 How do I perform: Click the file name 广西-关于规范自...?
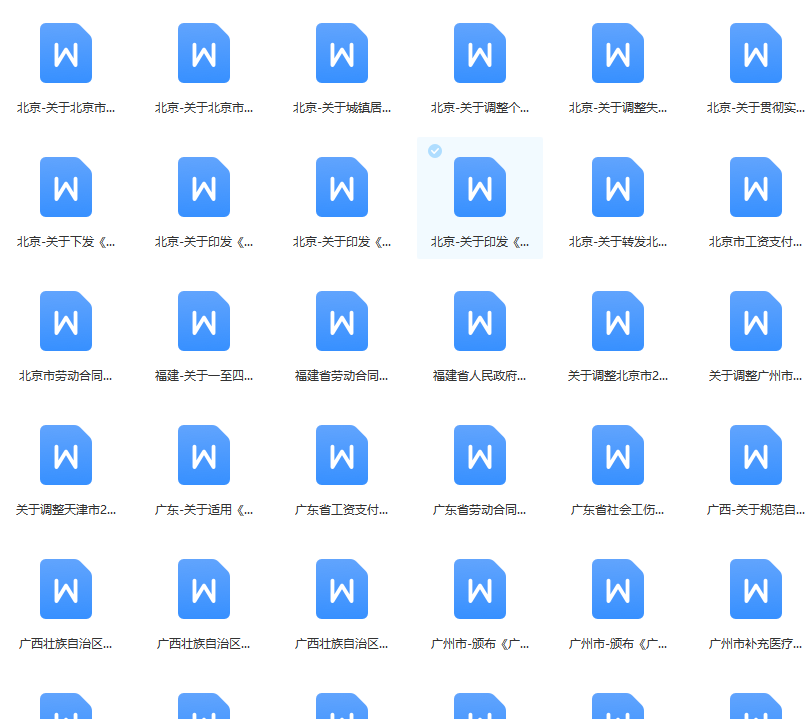(755, 510)
